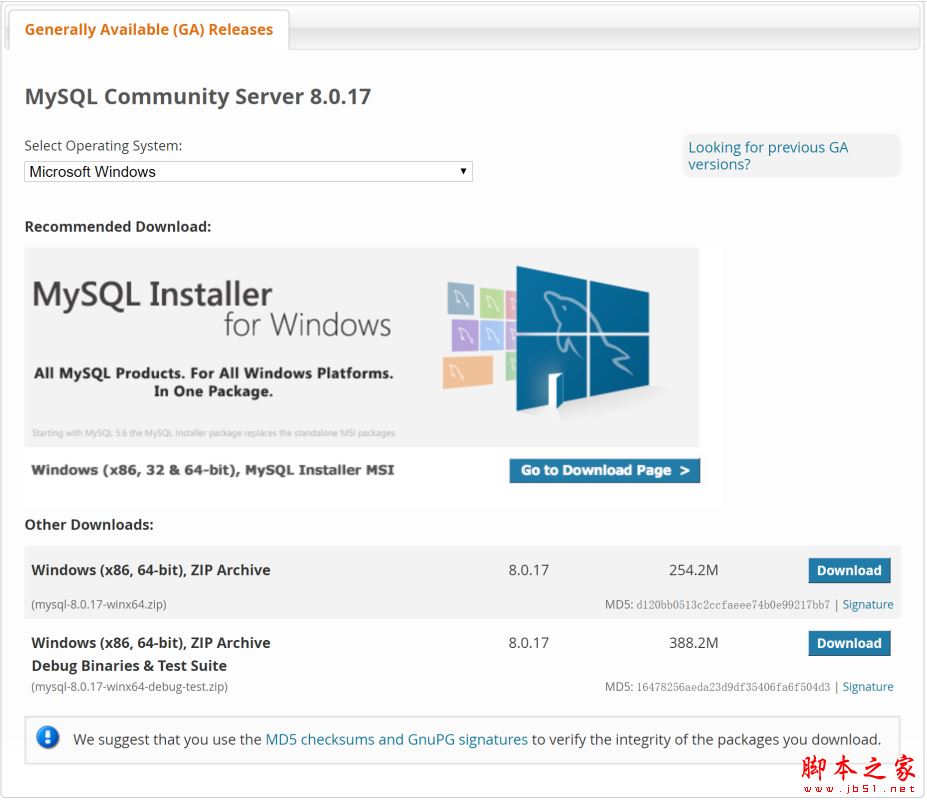Click the 'MySQL Installer MSI' description text
This screenshot has width=927, height=800.
[x=213, y=470]
